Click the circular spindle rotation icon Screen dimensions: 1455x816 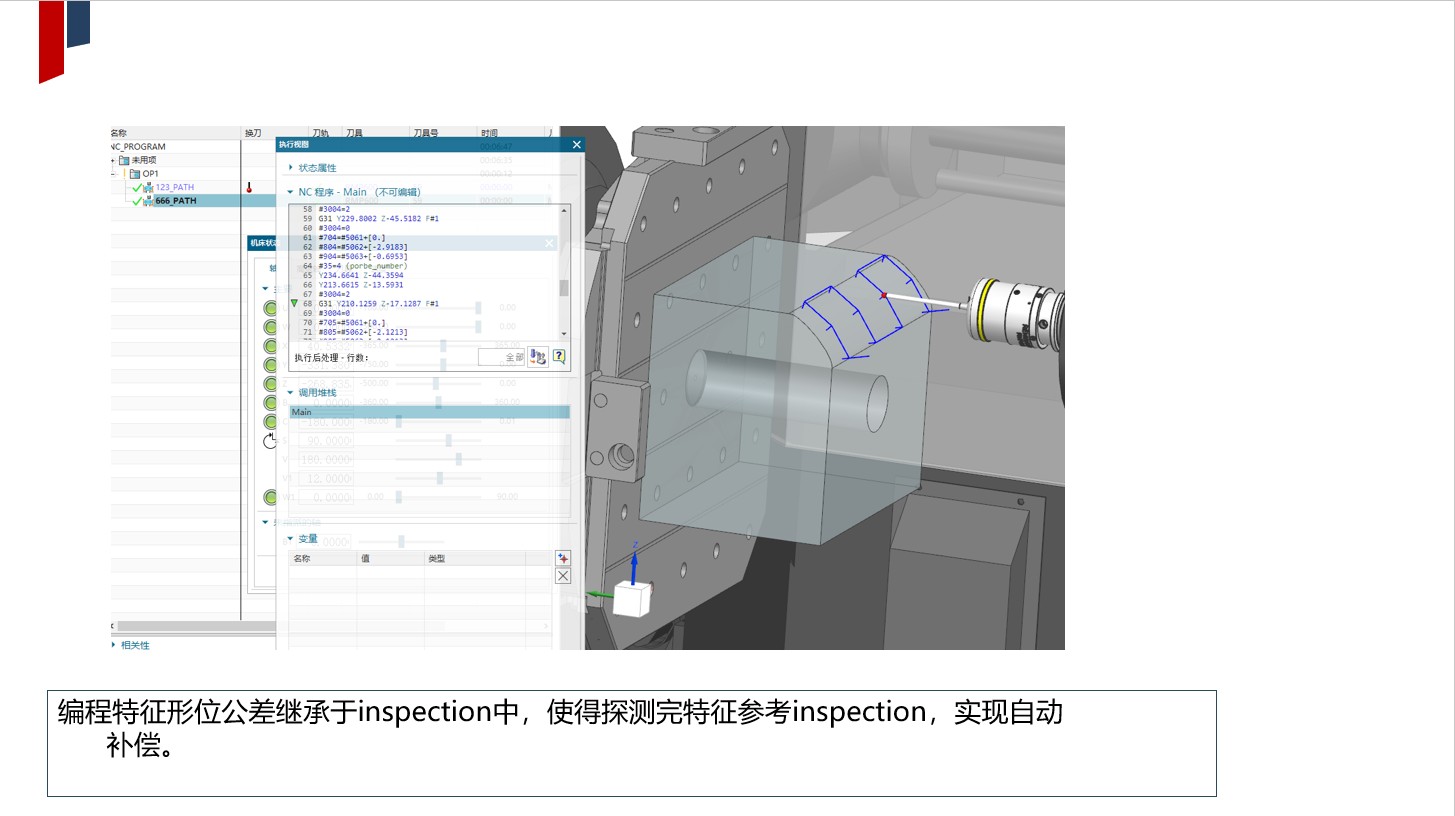269,441
